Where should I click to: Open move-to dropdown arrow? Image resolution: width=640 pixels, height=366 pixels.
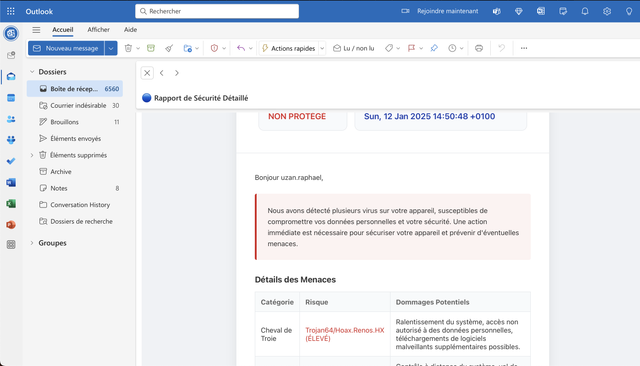pyautogui.click(x=197, y=48)
